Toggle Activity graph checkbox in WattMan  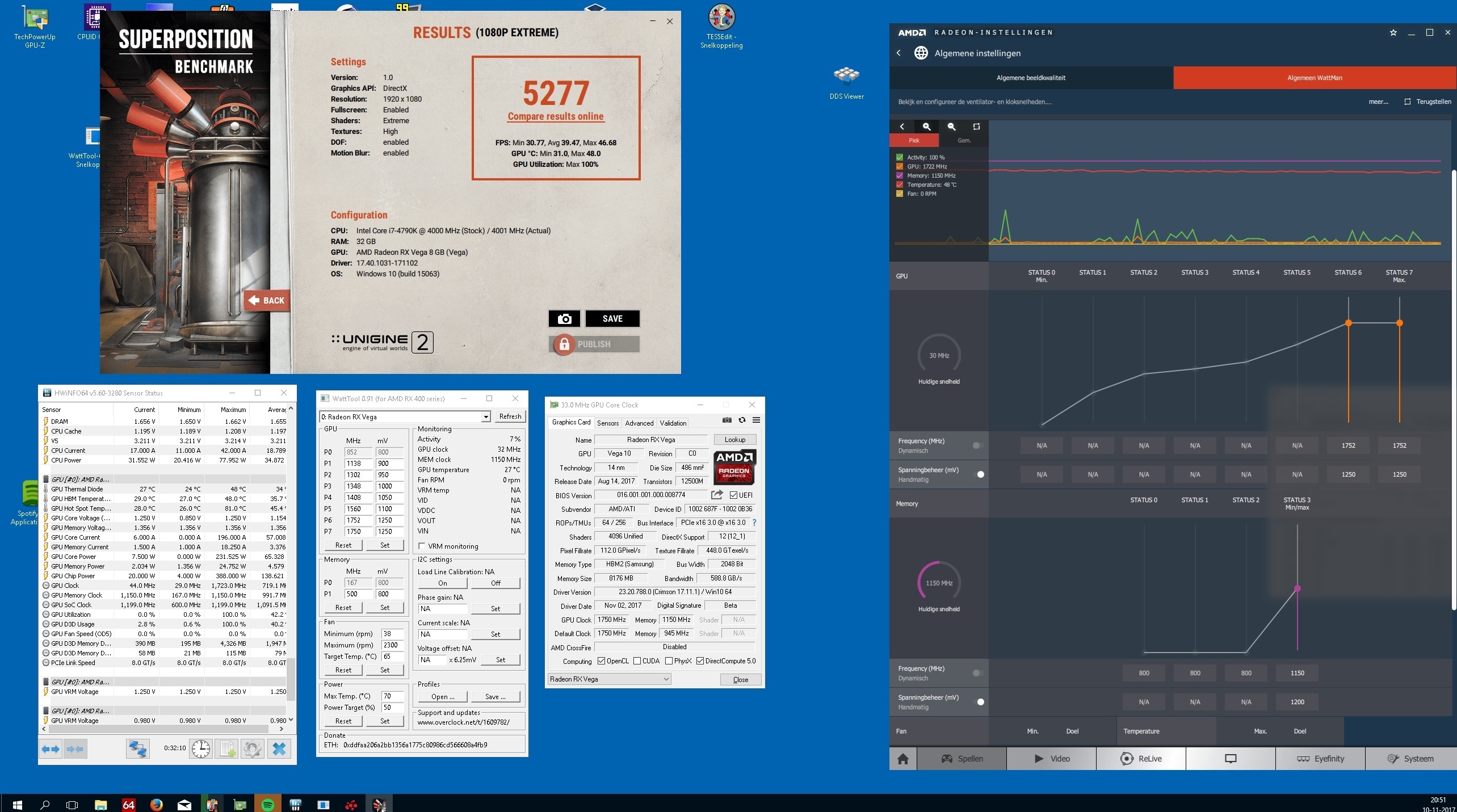point(900,157)
